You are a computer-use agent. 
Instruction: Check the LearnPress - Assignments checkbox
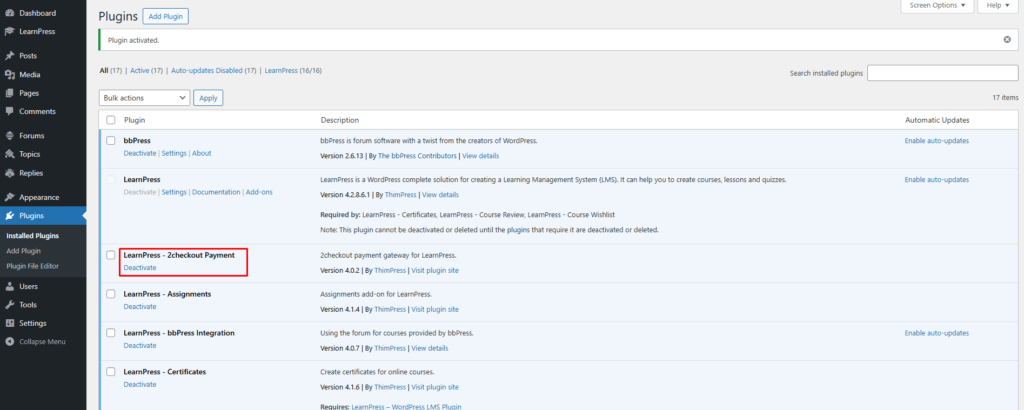[110, 294]
